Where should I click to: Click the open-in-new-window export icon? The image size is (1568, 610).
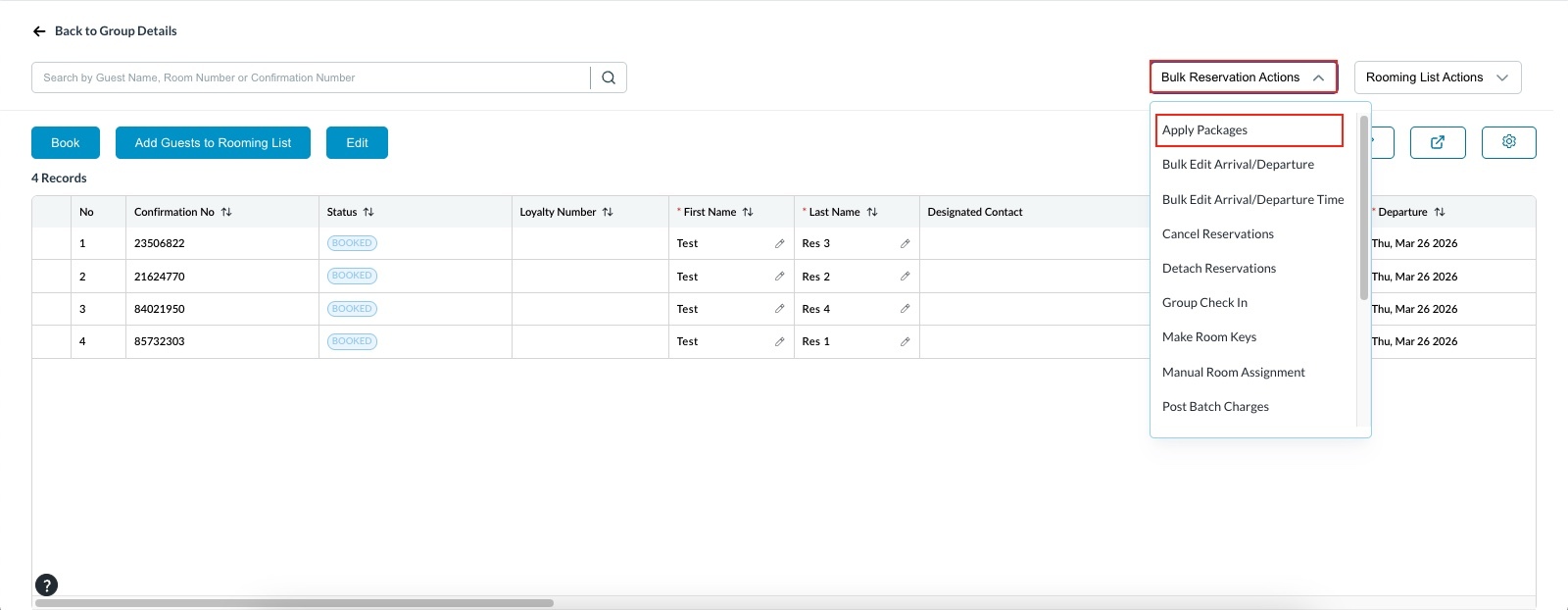(1437, 142)
